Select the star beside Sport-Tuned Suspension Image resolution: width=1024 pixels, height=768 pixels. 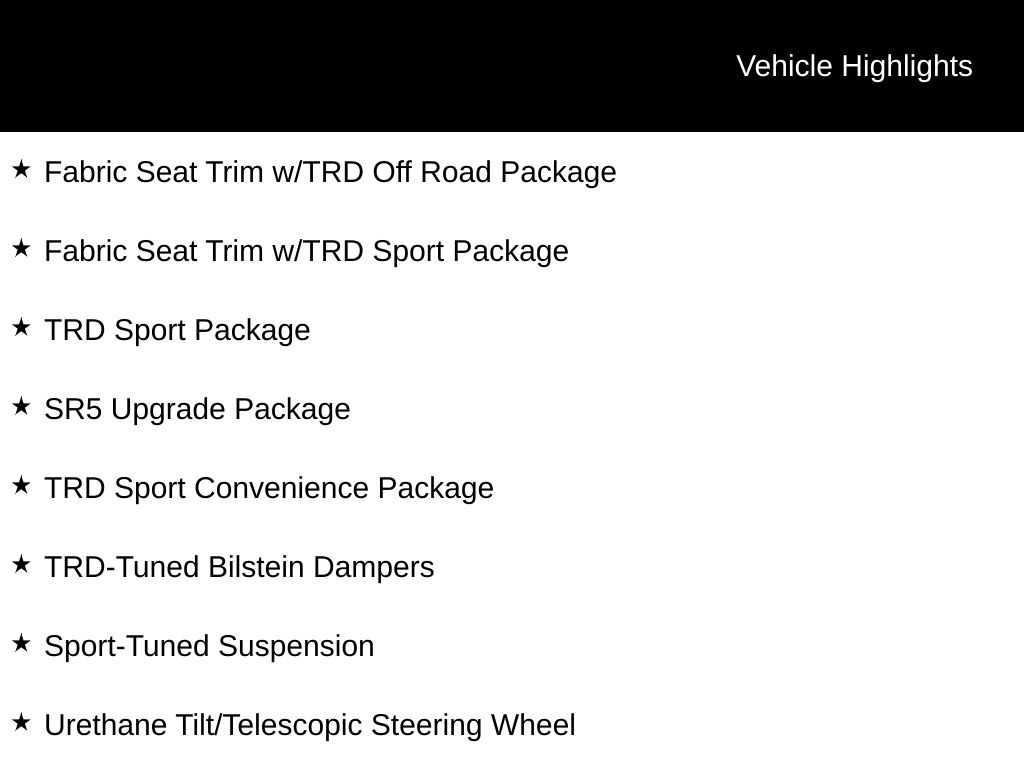point(21,644)
